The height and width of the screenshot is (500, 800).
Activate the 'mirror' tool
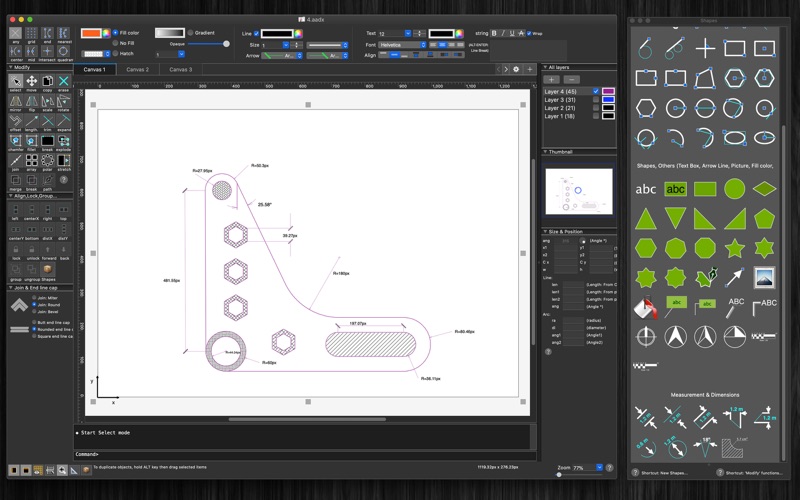[16, 101]
